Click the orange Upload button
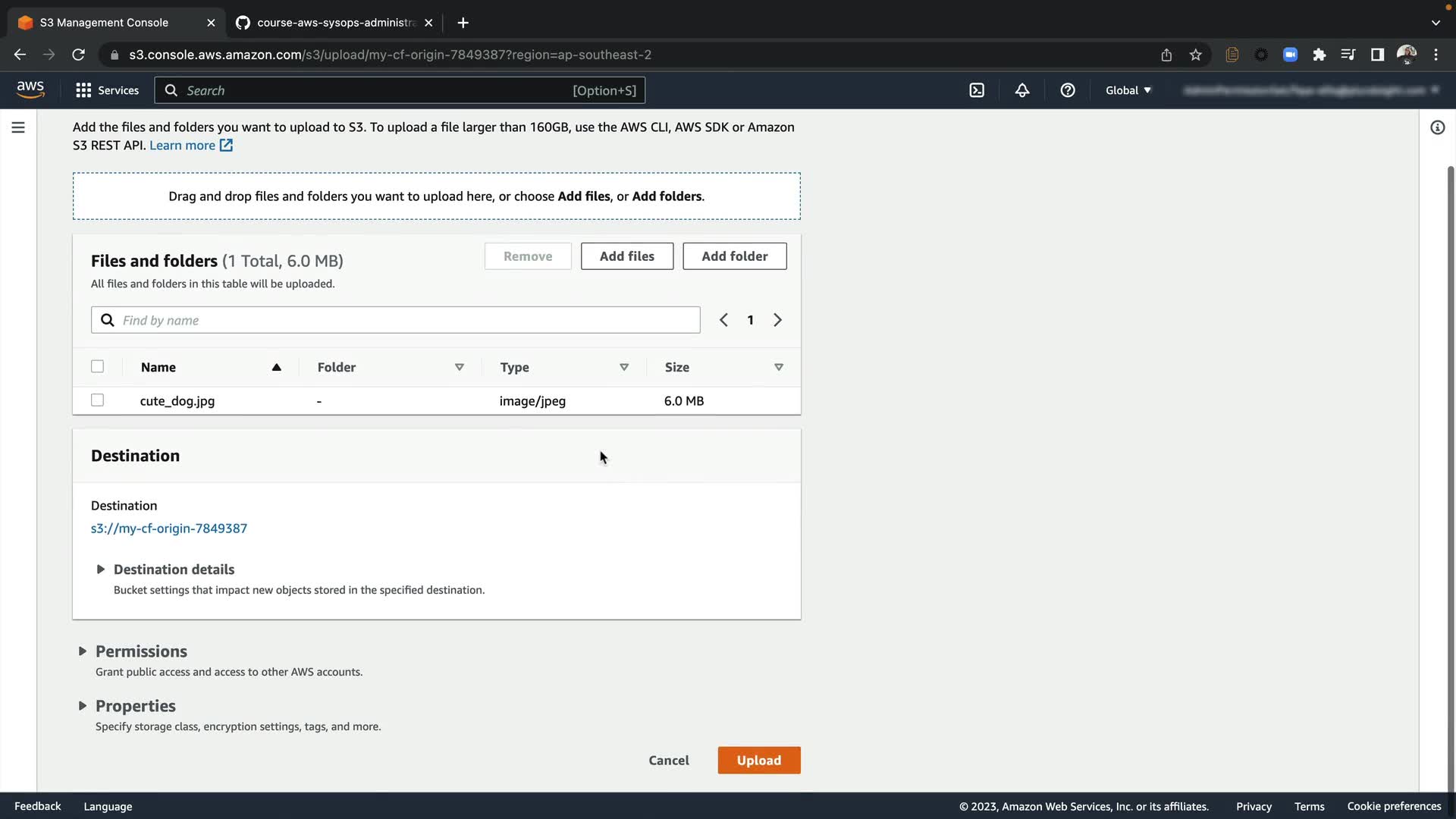 coord(758,761)
